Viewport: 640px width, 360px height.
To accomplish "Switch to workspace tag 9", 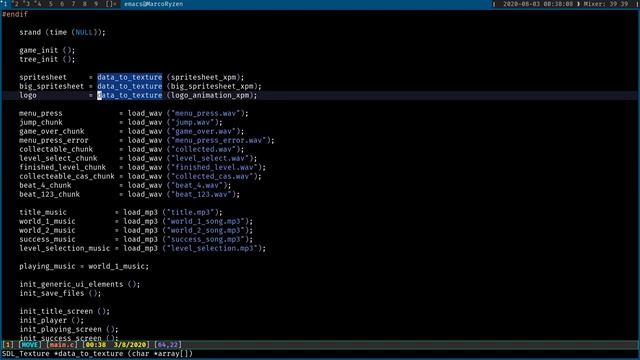I will [96, 4].
